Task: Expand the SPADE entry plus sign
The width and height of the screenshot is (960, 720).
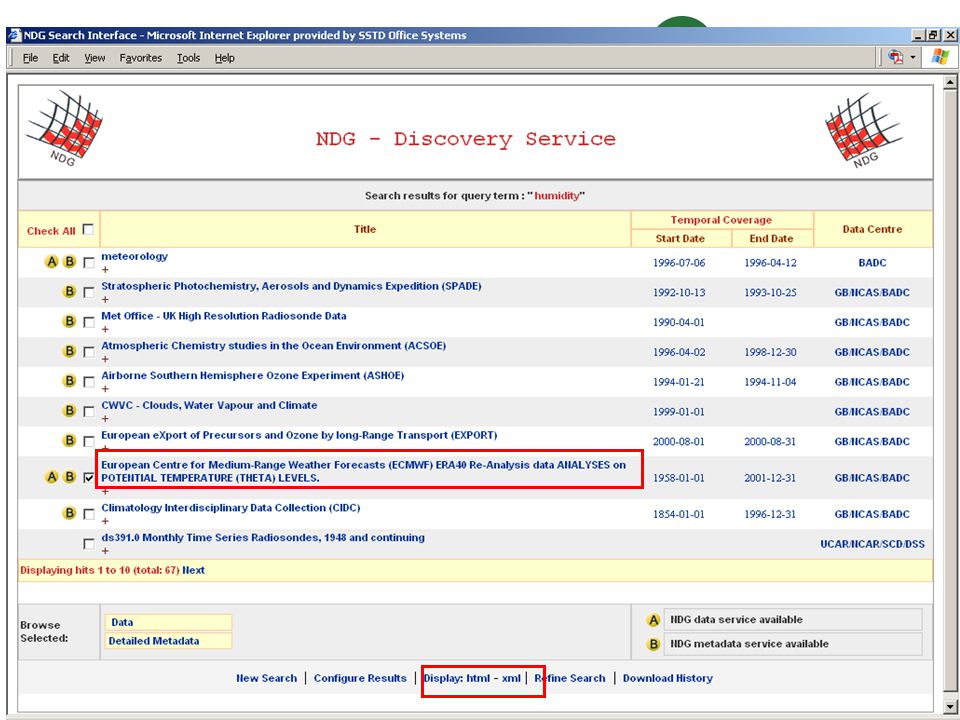Action: tap(105, 299)
